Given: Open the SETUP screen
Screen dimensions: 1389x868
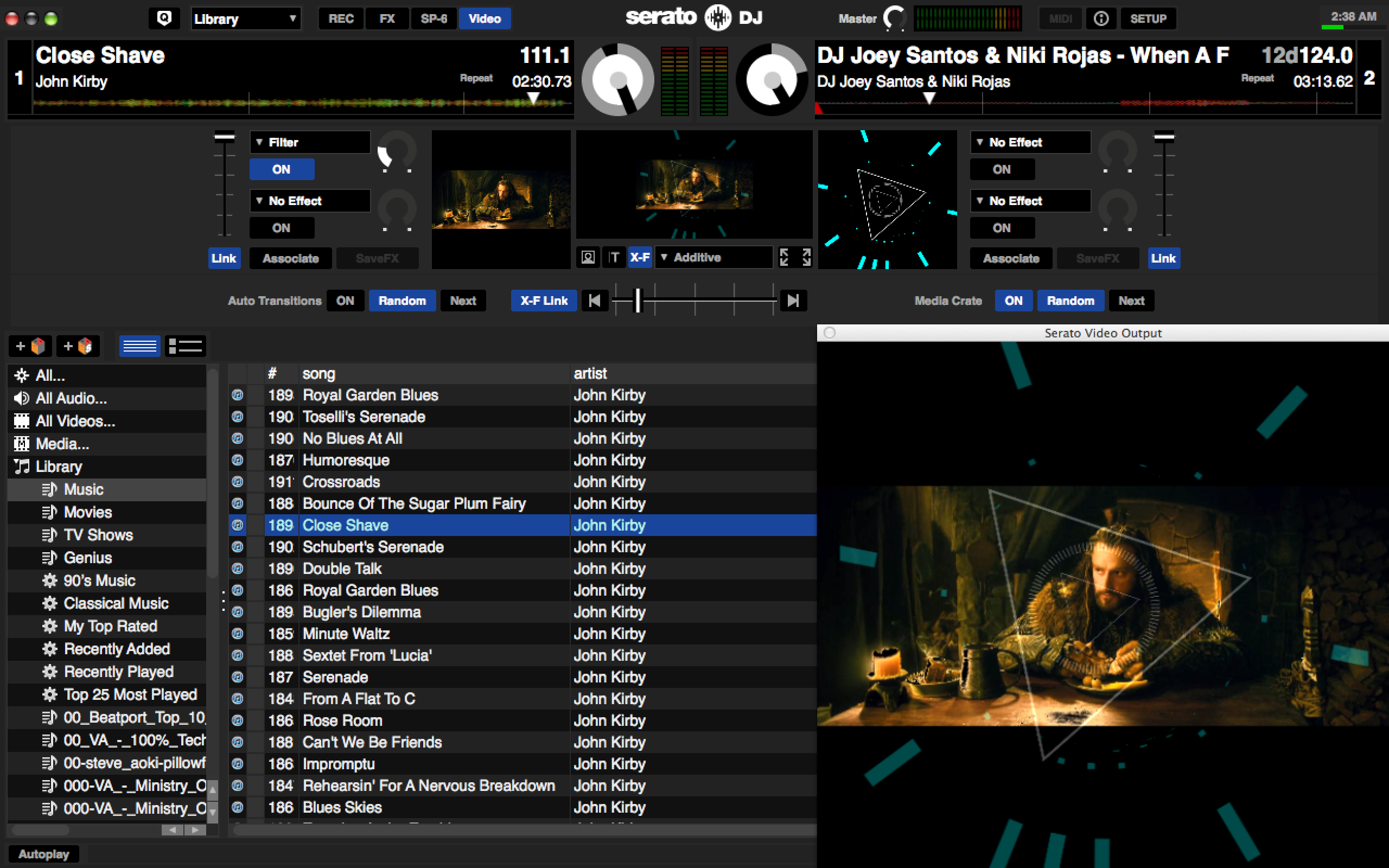Looking at the screenshot, I should point(1148,18).
